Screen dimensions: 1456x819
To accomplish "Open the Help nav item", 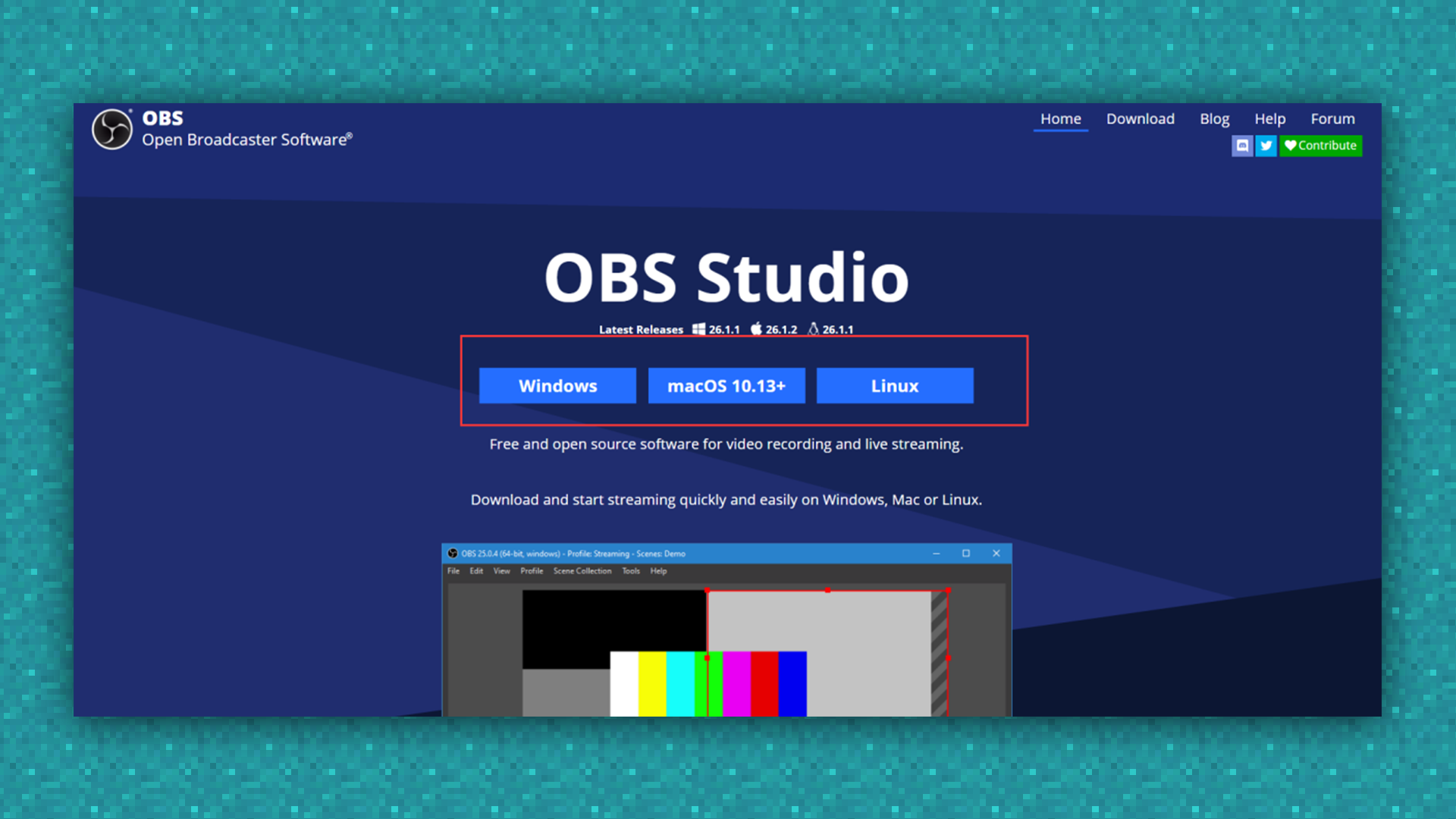I will coord(1269,119).
